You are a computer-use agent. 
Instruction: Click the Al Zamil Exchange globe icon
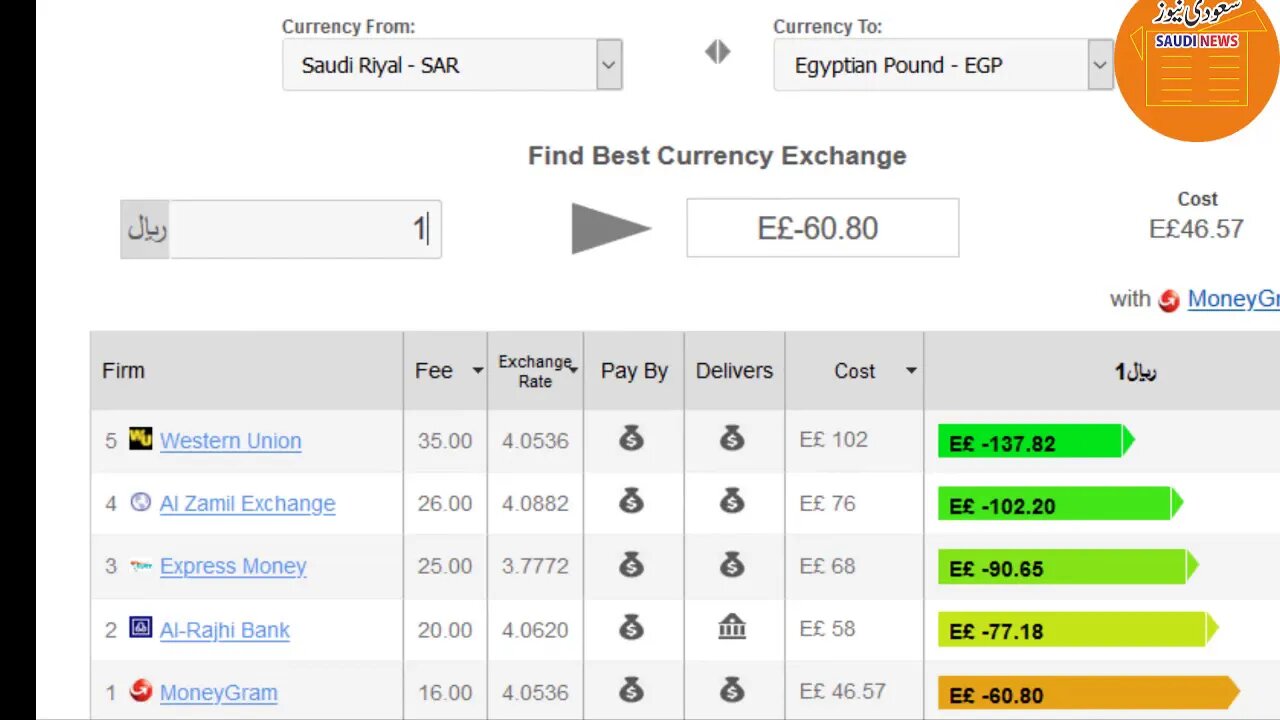coord(141,502)
